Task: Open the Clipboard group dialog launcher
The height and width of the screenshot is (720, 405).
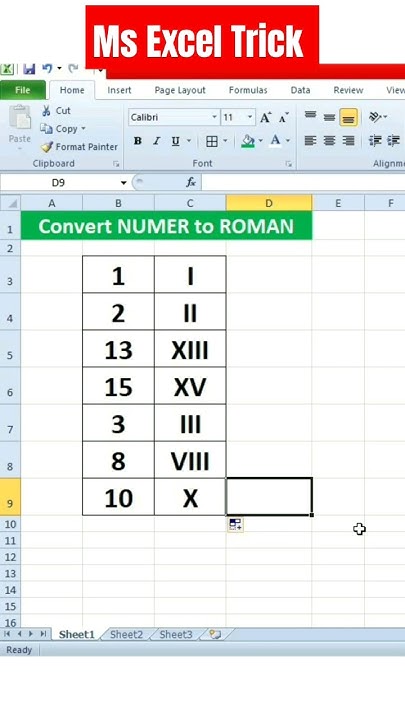Action: [116, 163]
